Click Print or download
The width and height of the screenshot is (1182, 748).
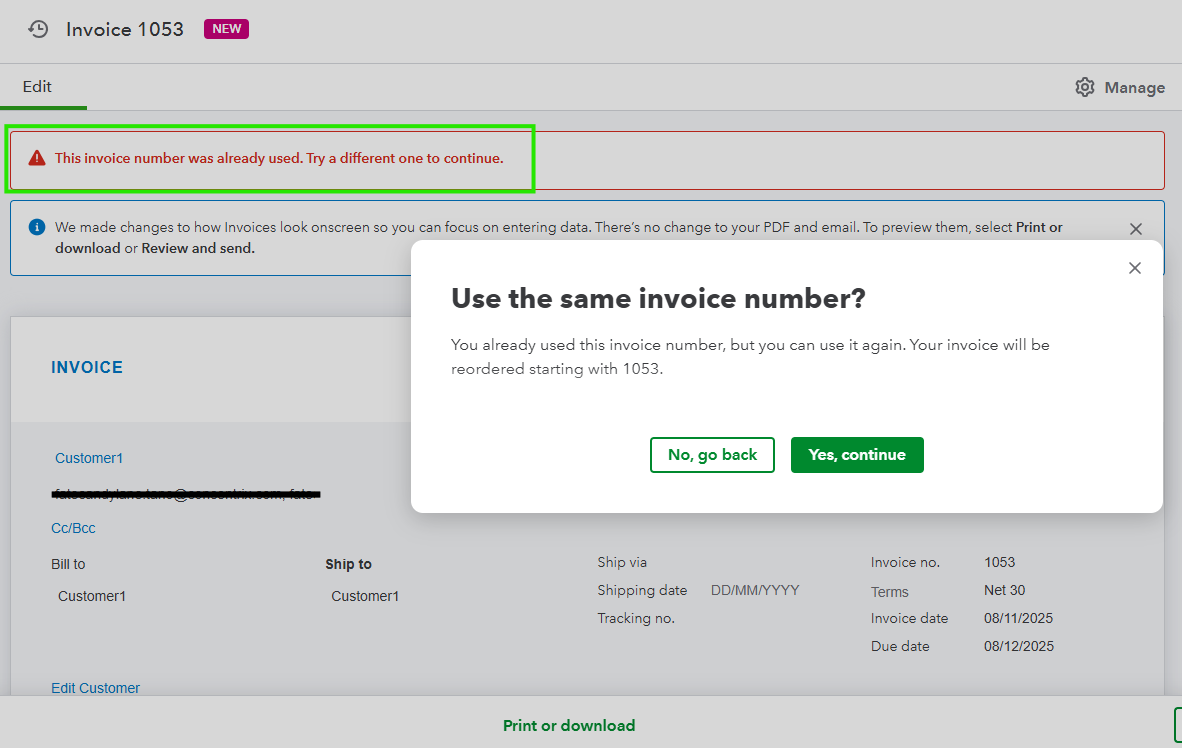coord(569,726)
